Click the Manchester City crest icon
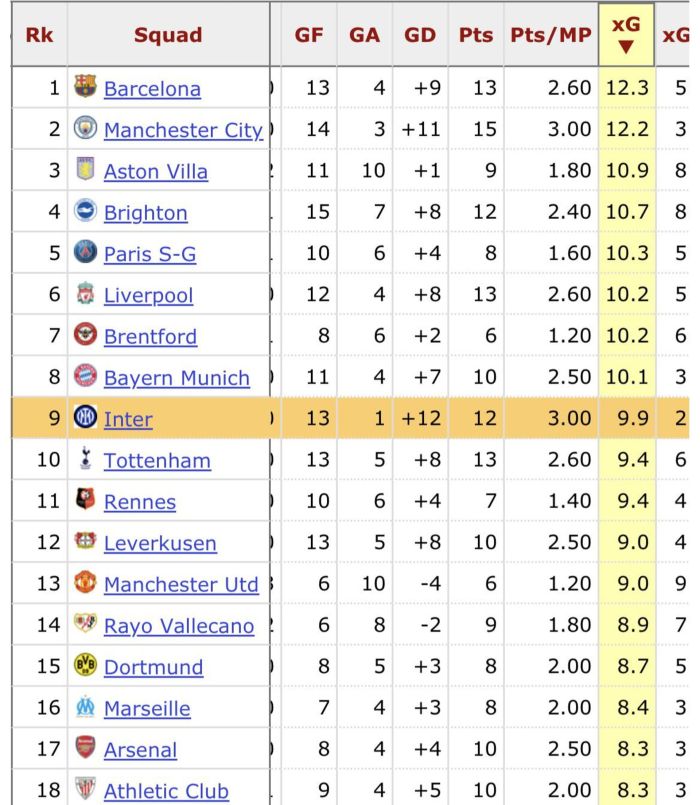The height and width of the screenshot is (805, 700). (x=85, y=128)
